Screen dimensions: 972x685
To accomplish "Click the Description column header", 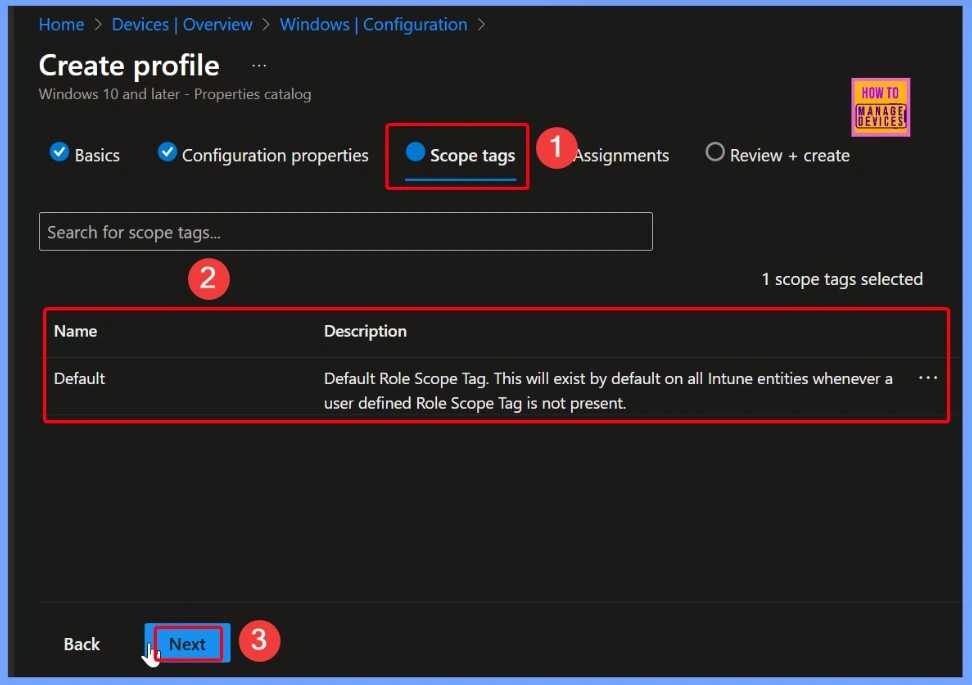I will tap(365, 331).
